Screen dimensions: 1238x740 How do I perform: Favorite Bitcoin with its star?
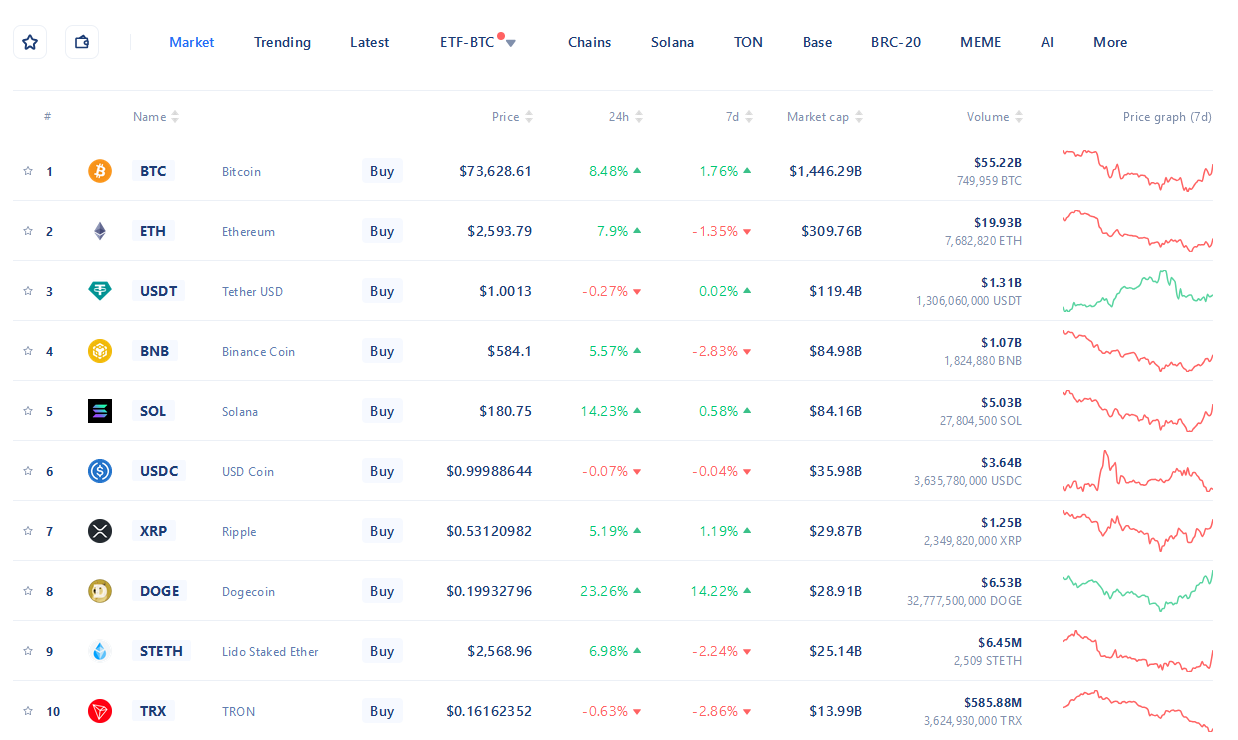pyautogui.click(x=28, y=171)
